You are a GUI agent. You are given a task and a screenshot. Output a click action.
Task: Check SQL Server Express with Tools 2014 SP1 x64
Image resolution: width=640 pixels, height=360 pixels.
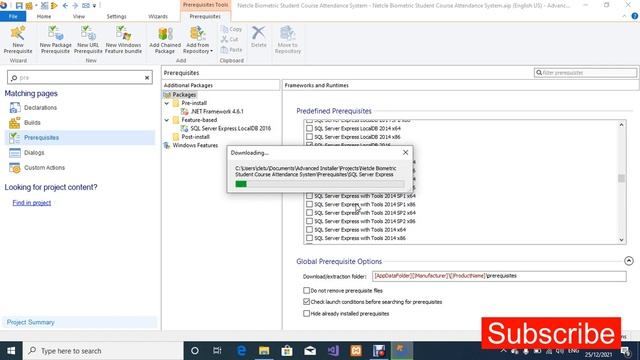[x=309, y=196]
